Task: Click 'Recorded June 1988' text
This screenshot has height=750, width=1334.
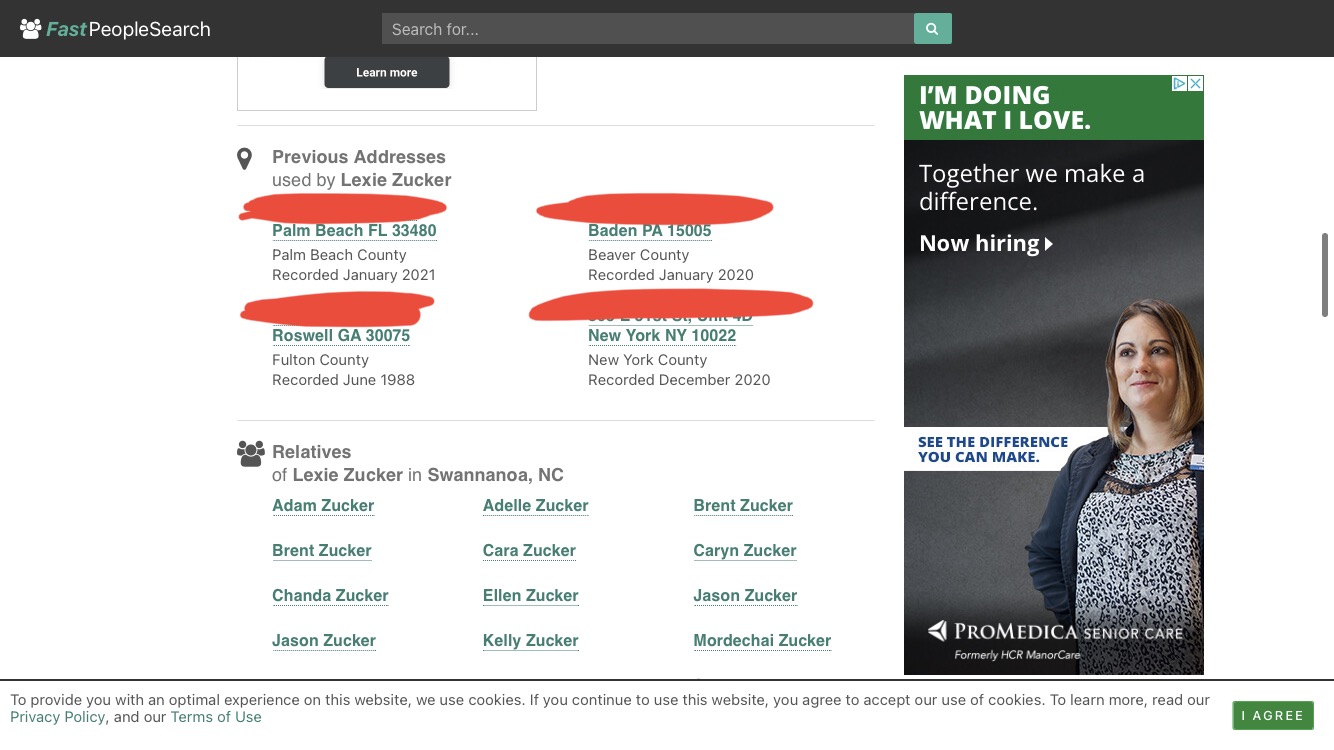Action: 343,380
